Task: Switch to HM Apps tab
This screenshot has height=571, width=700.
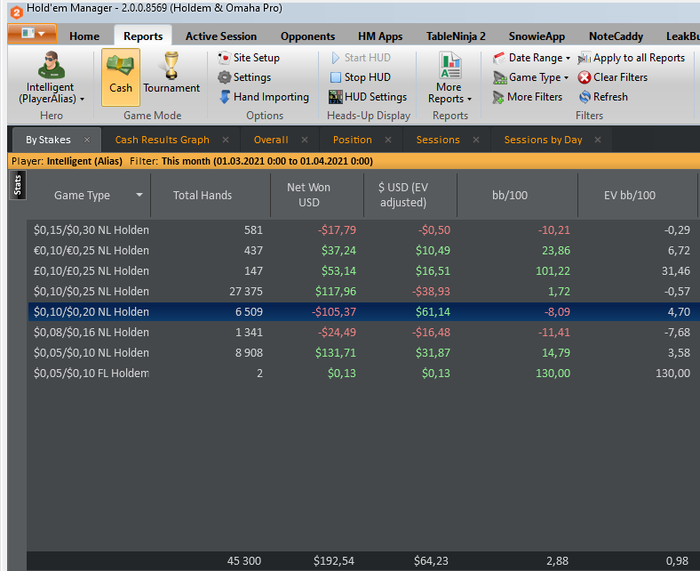Action: pos(380,36)
